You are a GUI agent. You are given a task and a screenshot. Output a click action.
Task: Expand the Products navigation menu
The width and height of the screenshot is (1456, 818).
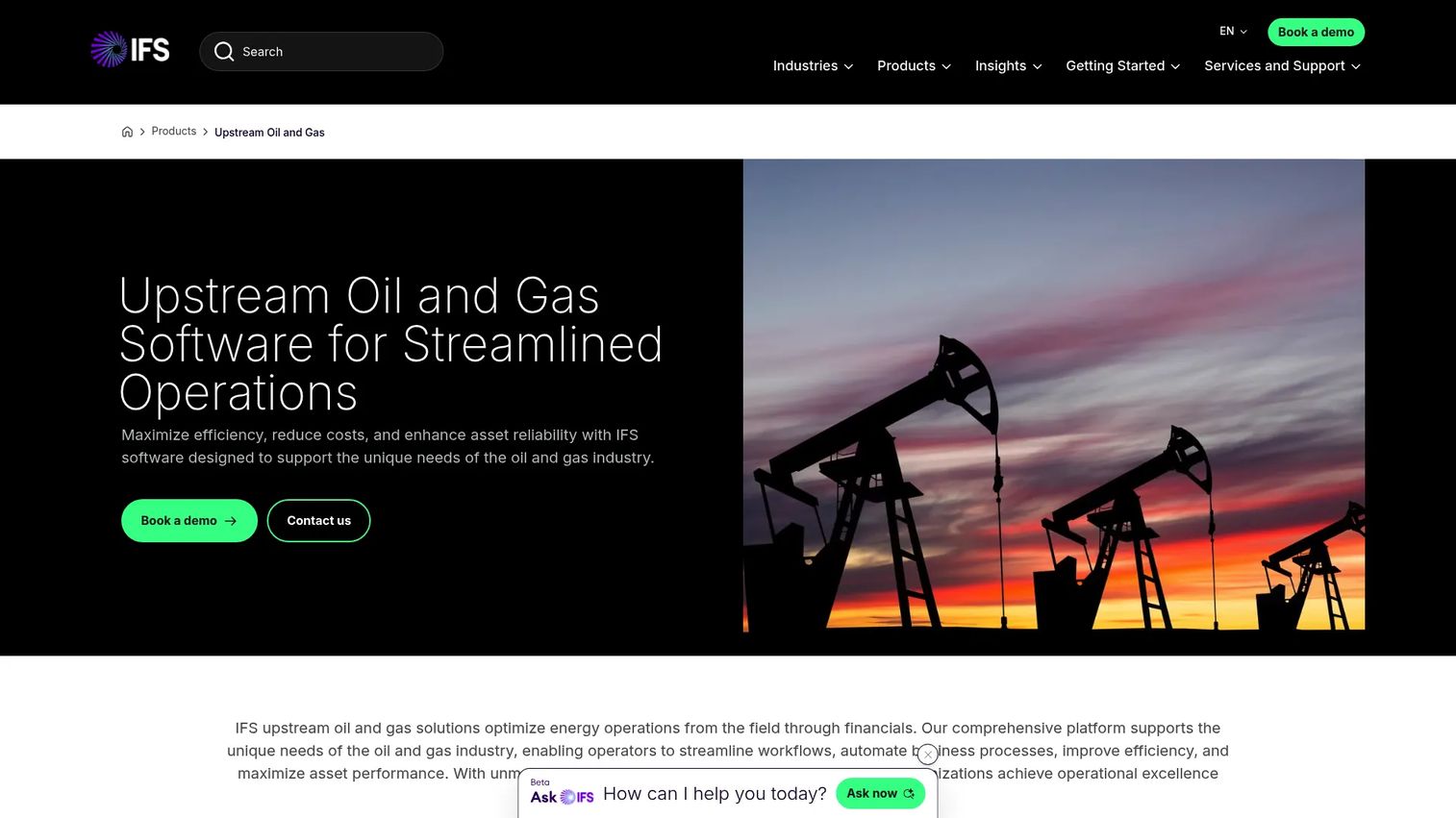click(914, 66)
